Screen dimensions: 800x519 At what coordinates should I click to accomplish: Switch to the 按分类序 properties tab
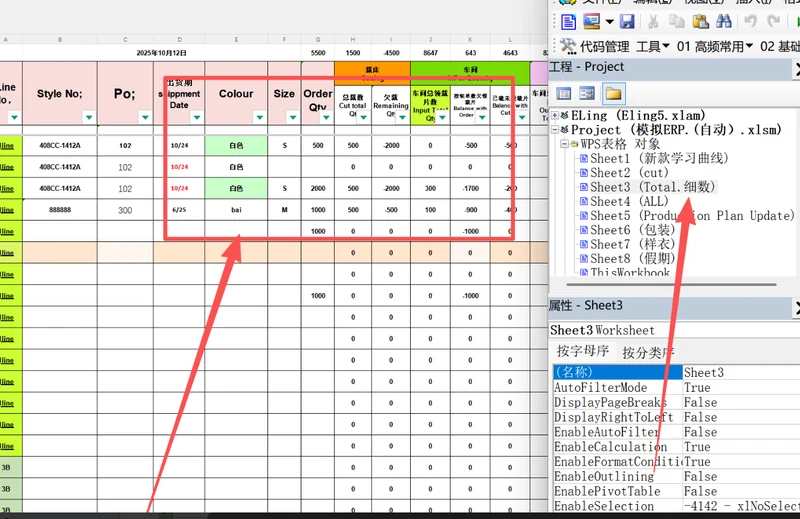tap(648, 352)
